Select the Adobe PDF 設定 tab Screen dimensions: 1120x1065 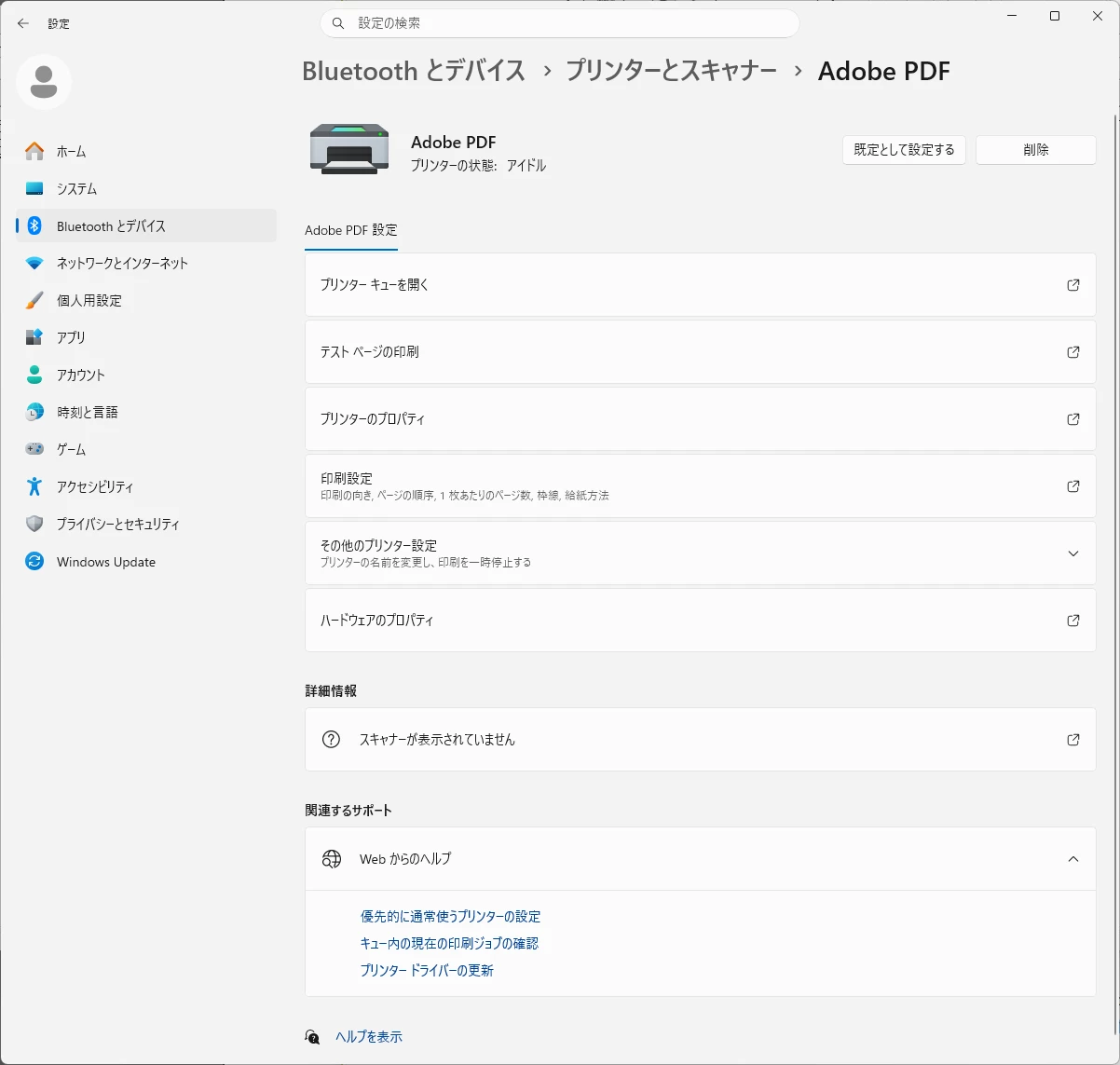click(x=351, y=230)
